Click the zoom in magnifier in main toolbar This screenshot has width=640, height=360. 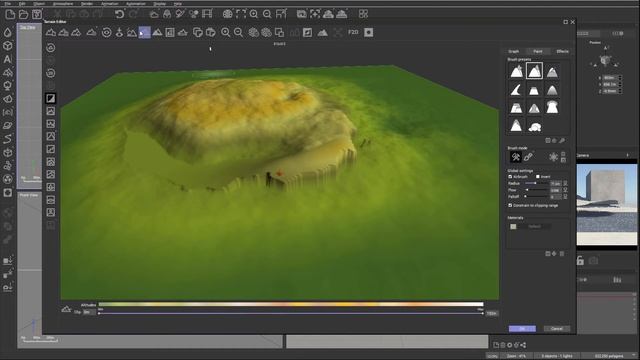tap(254, 14)
